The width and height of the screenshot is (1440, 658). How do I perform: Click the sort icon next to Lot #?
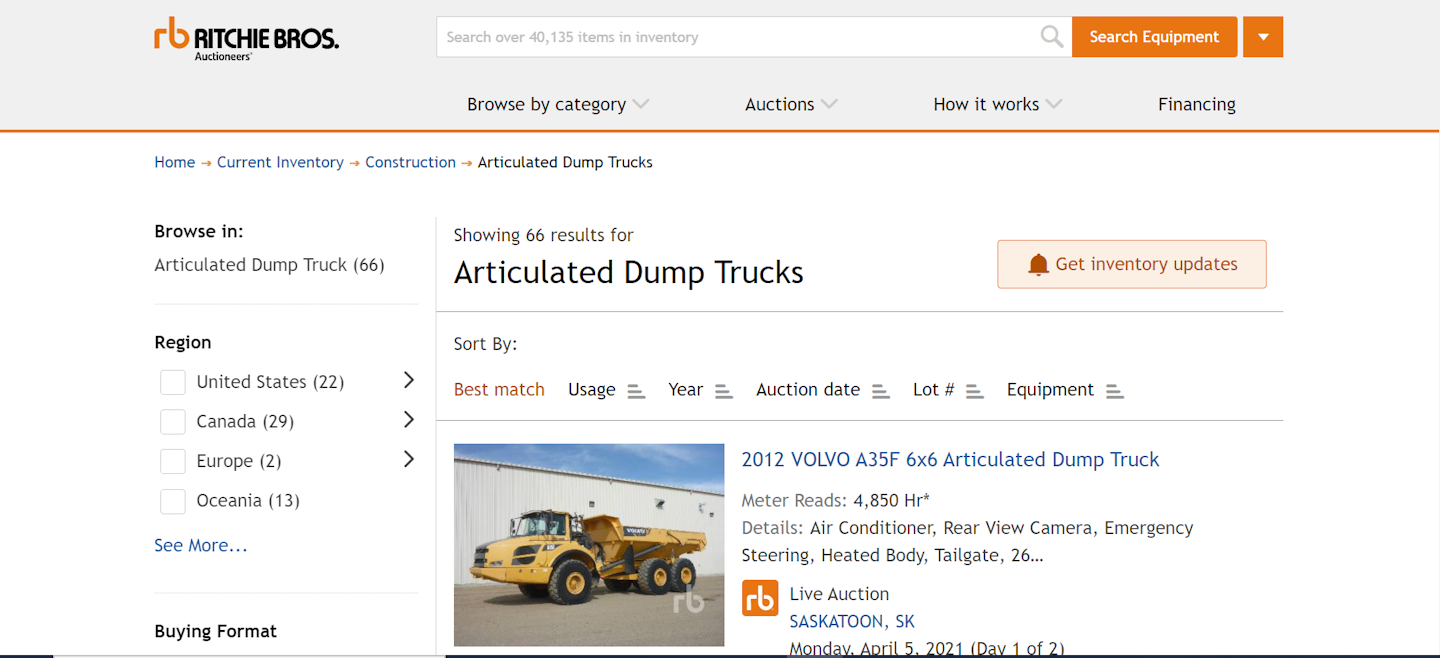point(975,391)
